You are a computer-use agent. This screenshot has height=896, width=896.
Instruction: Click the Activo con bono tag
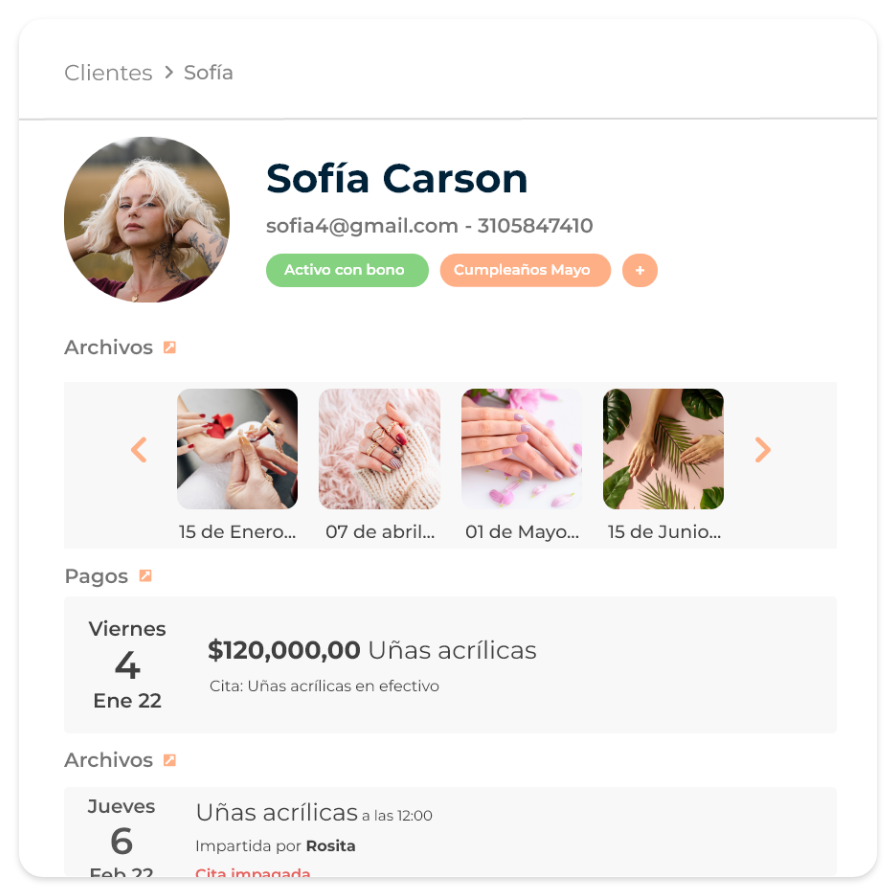tap(347, 270)
